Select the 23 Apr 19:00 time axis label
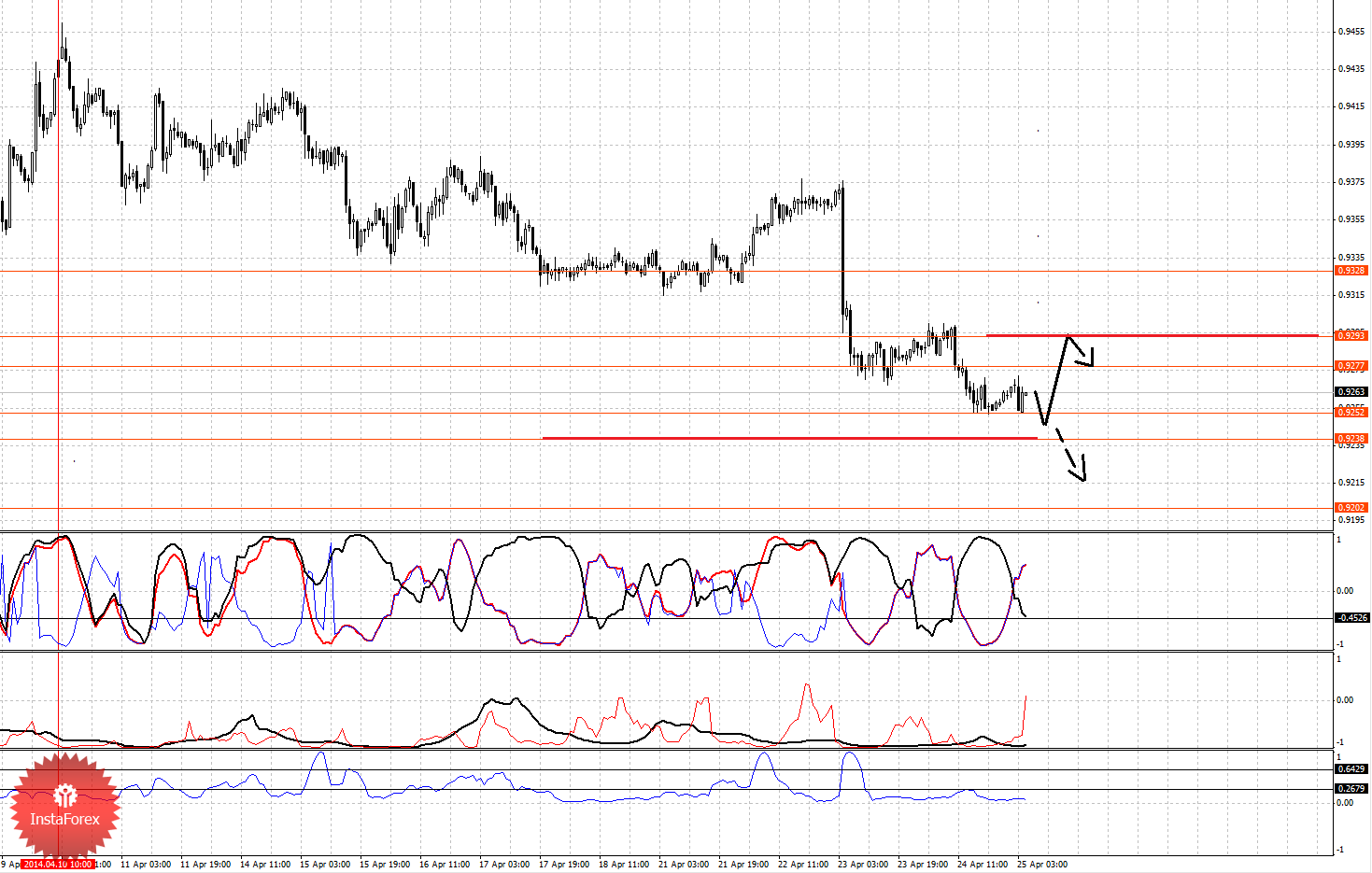 (923, 865)
